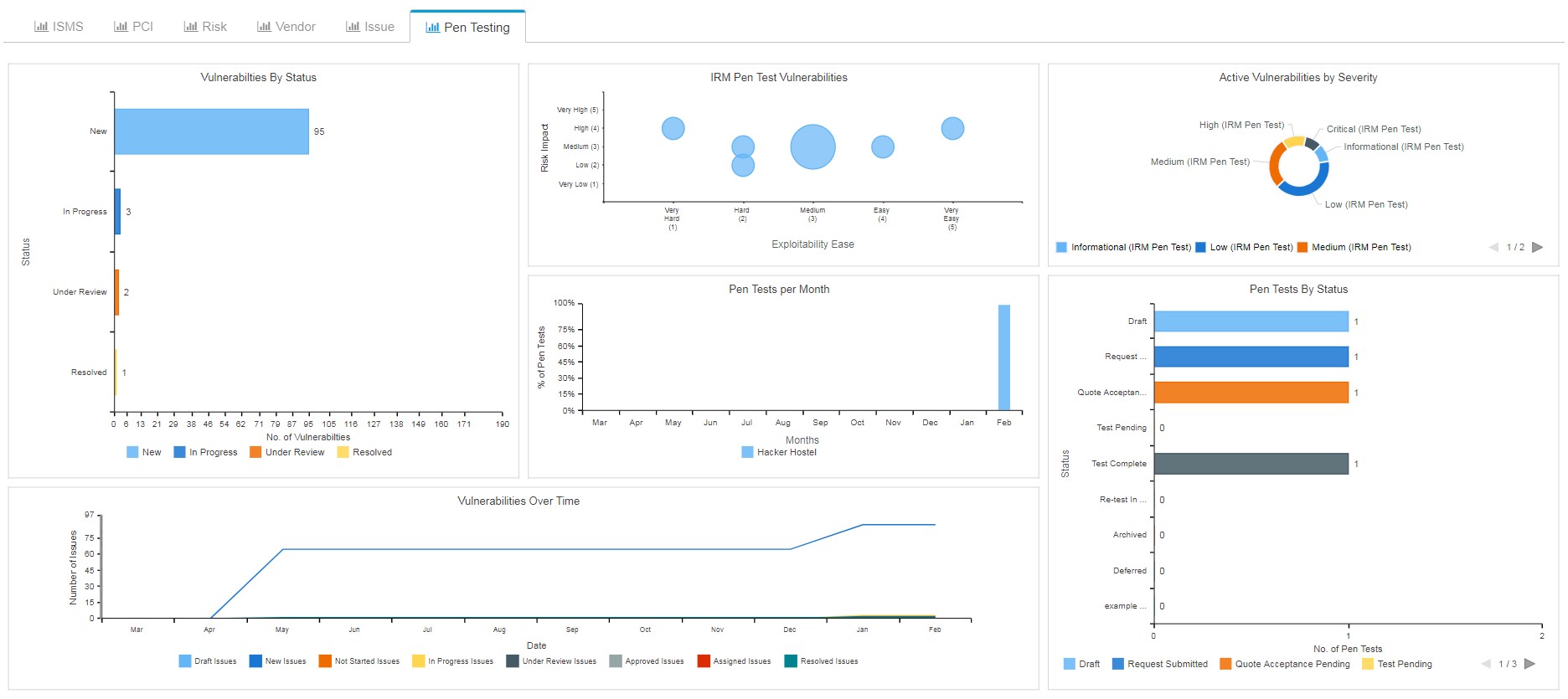Toggle Draft Issues legend in Vulnerabilities Over Time
The height and width of the screenshot is (699, 1568).
208,661
